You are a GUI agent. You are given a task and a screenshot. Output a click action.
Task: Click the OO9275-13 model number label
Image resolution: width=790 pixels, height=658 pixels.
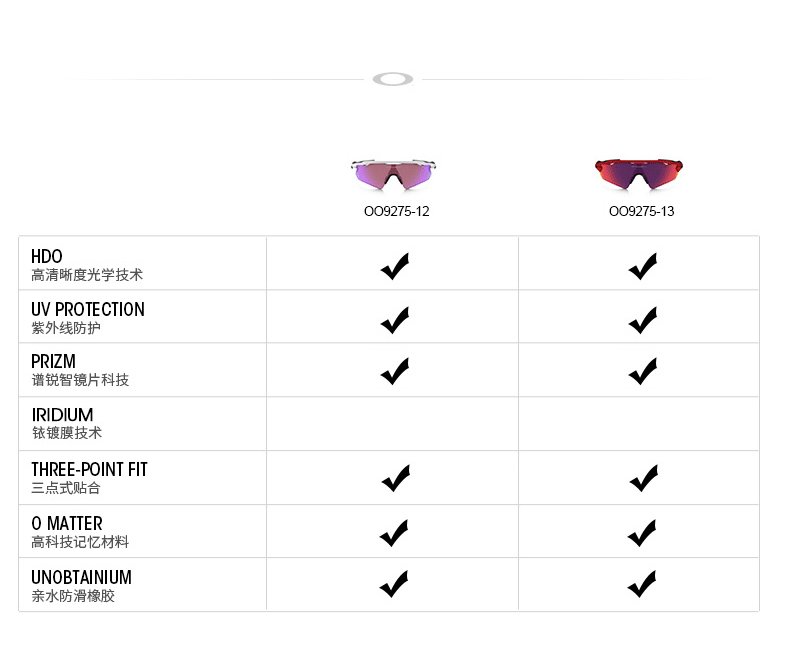point(641,211)
